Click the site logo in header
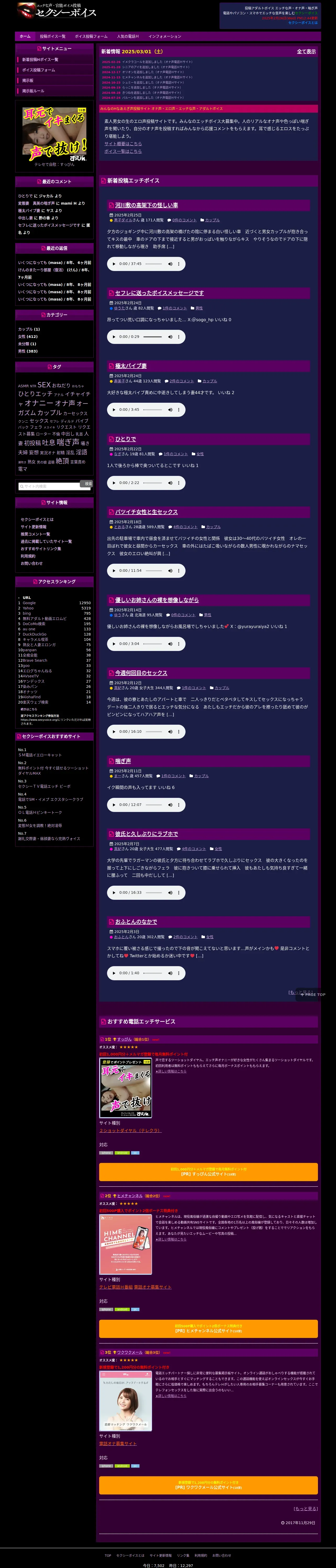This screenshot has height=1568, width=336. point(57,11)
